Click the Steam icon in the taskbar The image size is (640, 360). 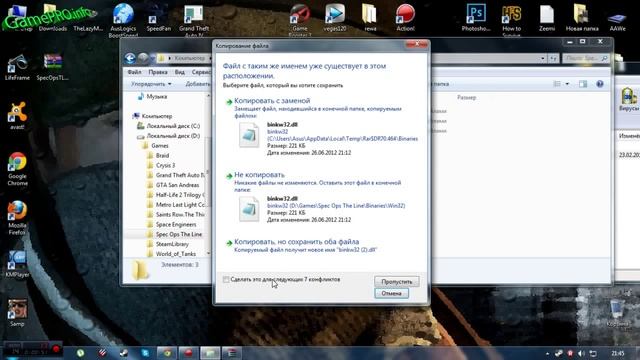click(x=123, y=353)
